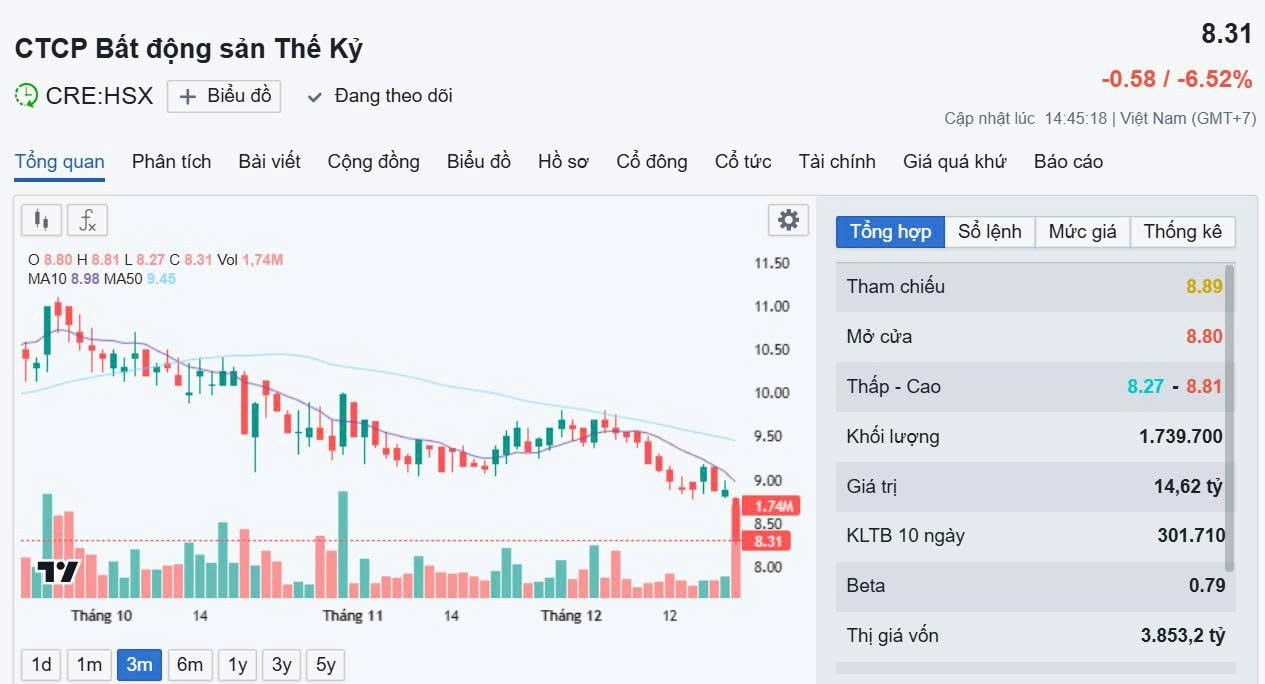Open the Mức giá panel tab

point(1082,232)
